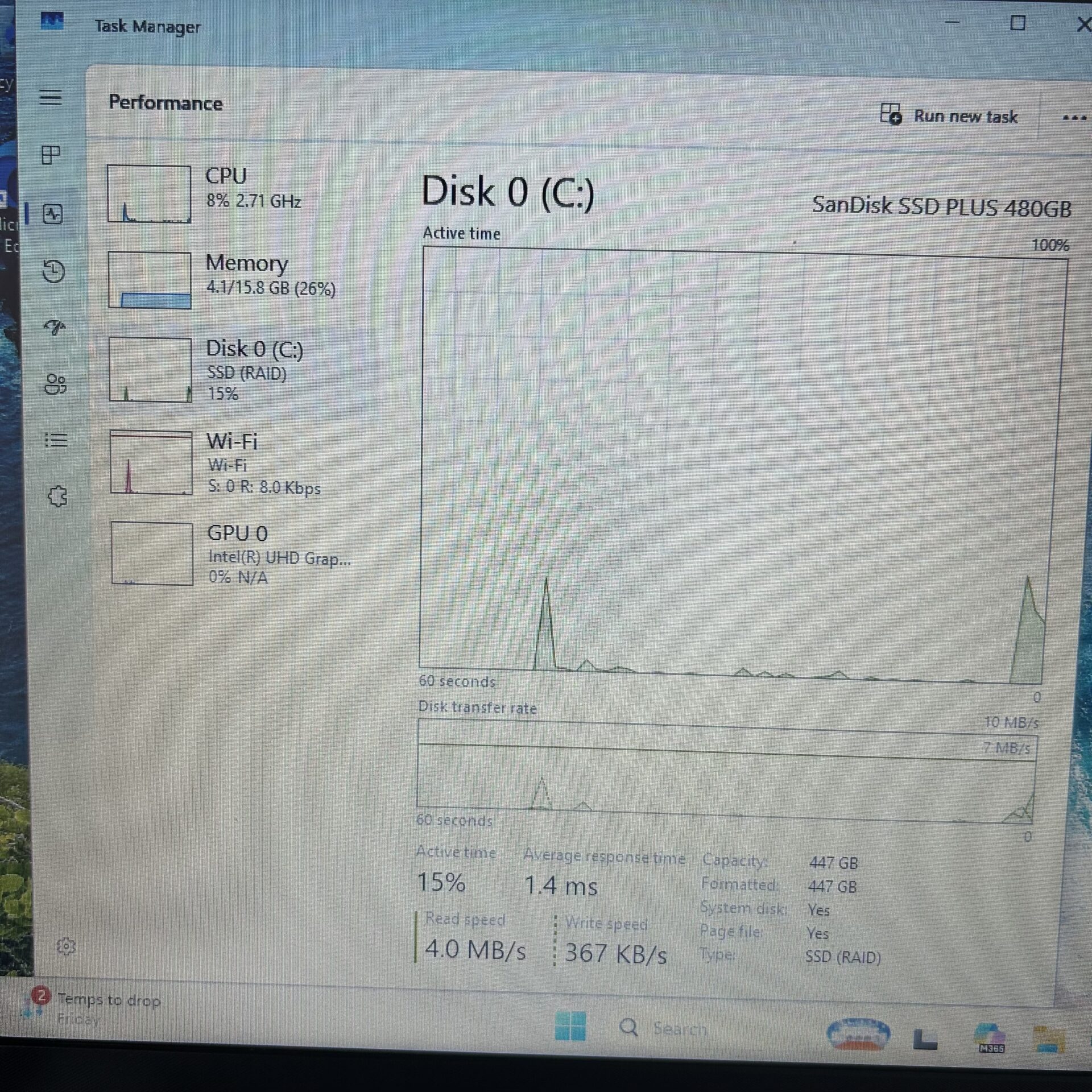Click the Disk 0 (C:) heading
The width and height of the screenshot is (1092, 1092).
508,192
